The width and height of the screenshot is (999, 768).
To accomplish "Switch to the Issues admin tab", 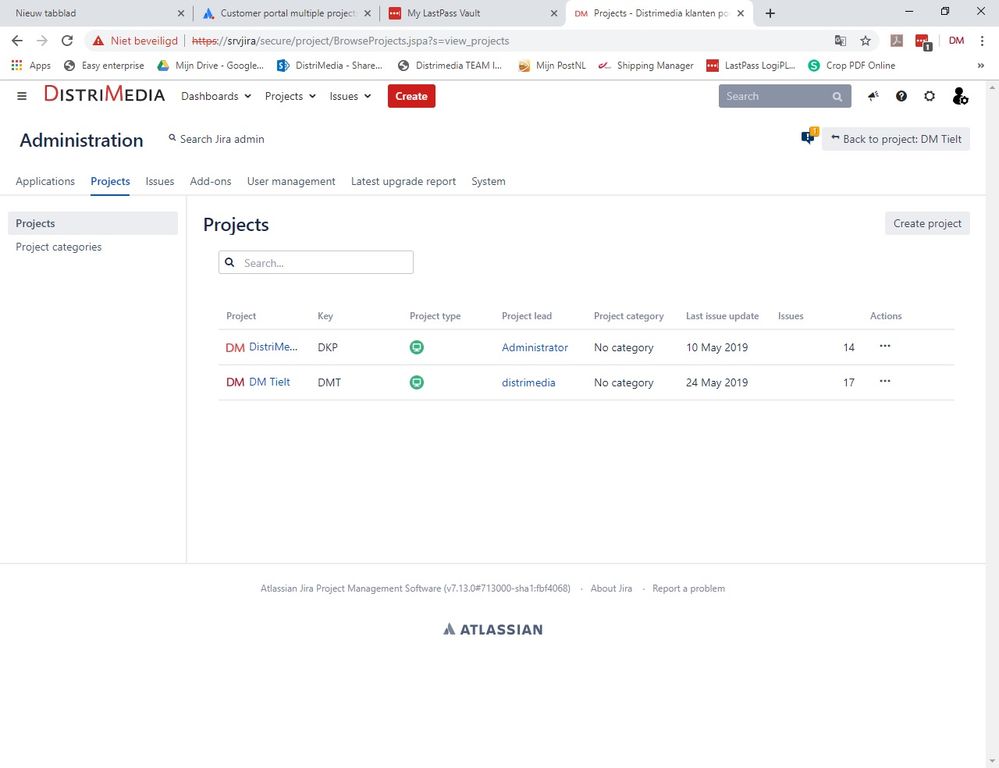I will tap(159, 181).
